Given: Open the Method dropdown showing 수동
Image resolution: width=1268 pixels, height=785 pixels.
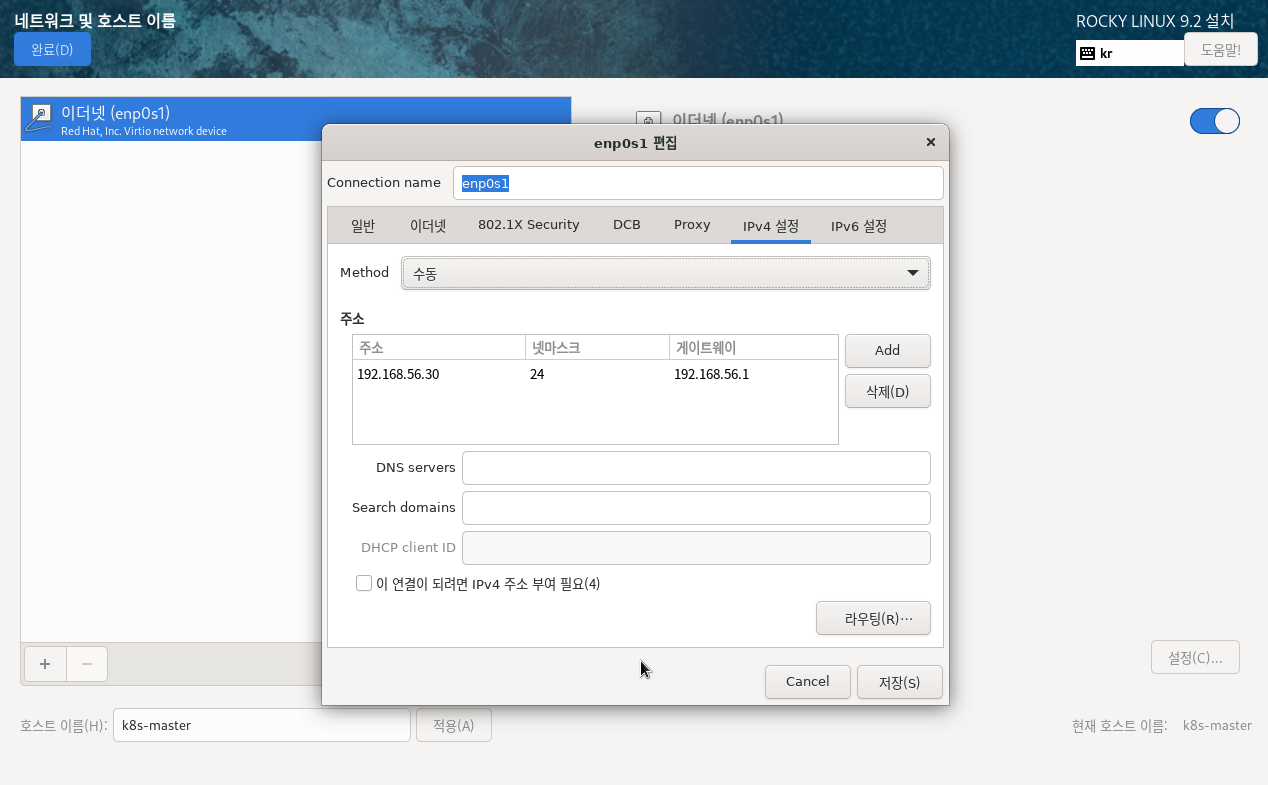Looking at the screenshot, I should tap(665, 273).
